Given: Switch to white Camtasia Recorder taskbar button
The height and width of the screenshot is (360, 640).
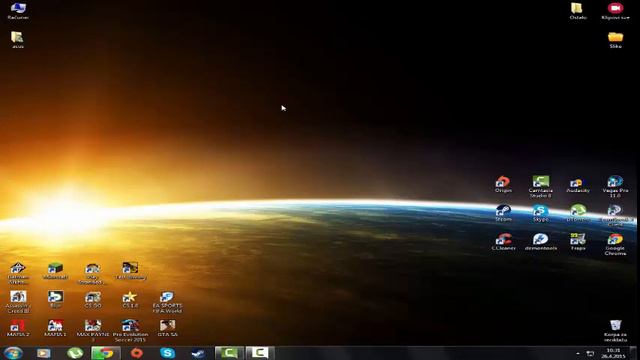Looking at the screenshot, I should [x=260, y=353].
